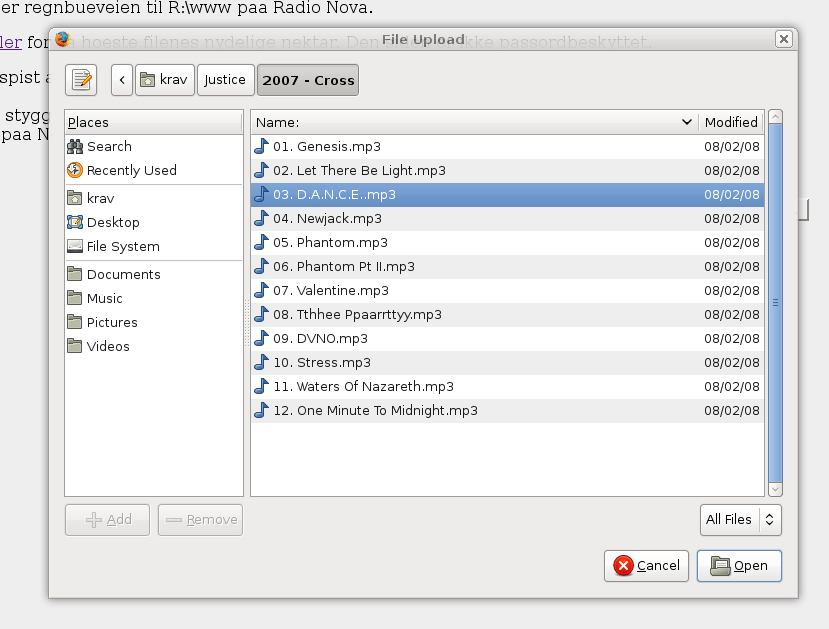Select 12. One Minute To Midnight.mp3
The height and width of the screenshot is (629, 829).
(x=508, y=411)
